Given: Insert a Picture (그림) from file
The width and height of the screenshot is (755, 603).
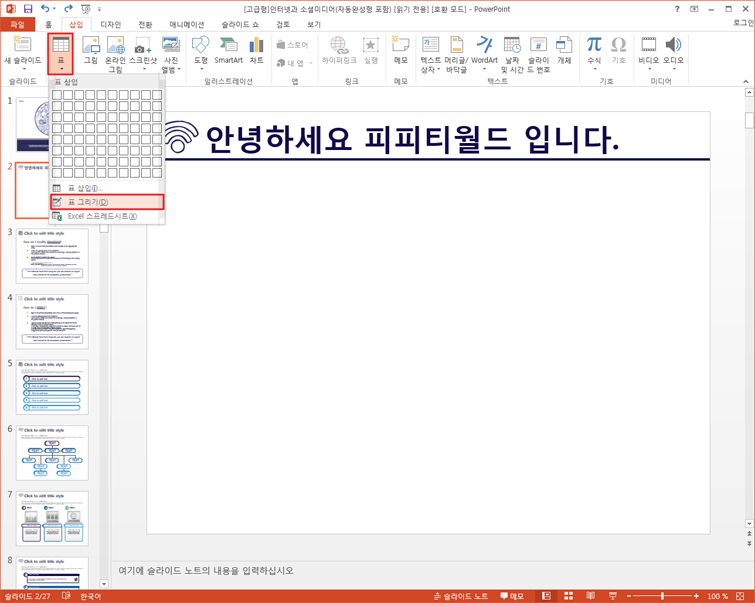Looking at the screenshot, I should point(91,50).
